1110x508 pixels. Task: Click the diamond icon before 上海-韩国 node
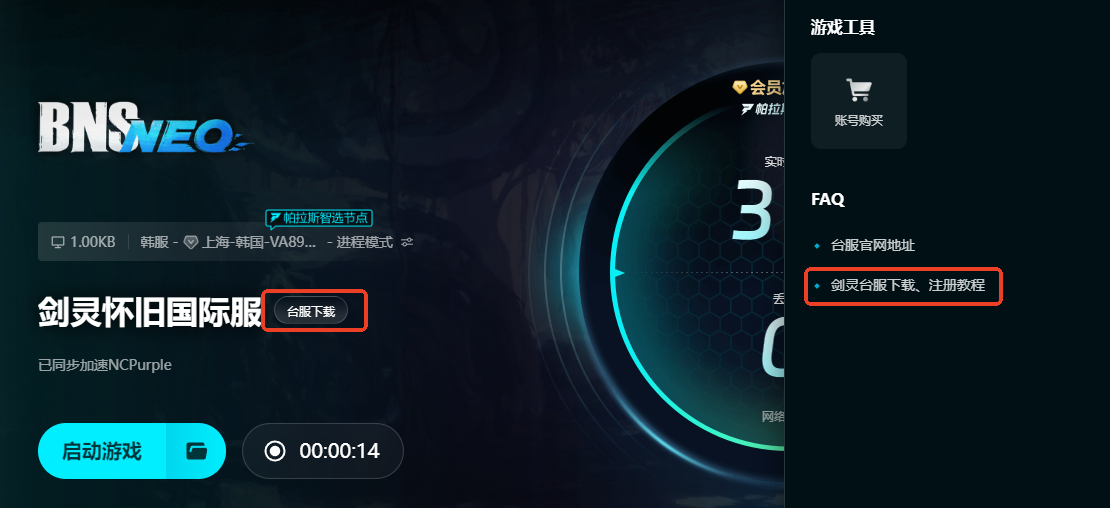point(190,242)
